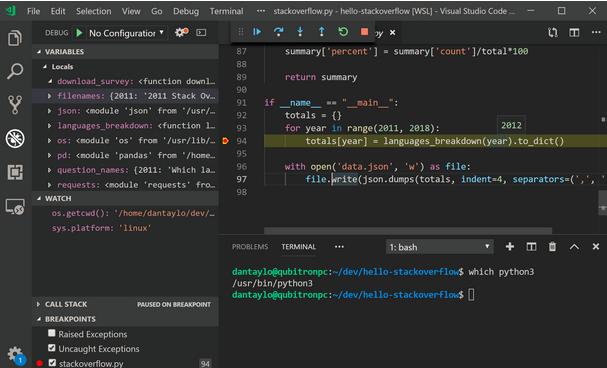
Task: Expand the json module variable
Action: pyautogui.click(x=50, y=111)
